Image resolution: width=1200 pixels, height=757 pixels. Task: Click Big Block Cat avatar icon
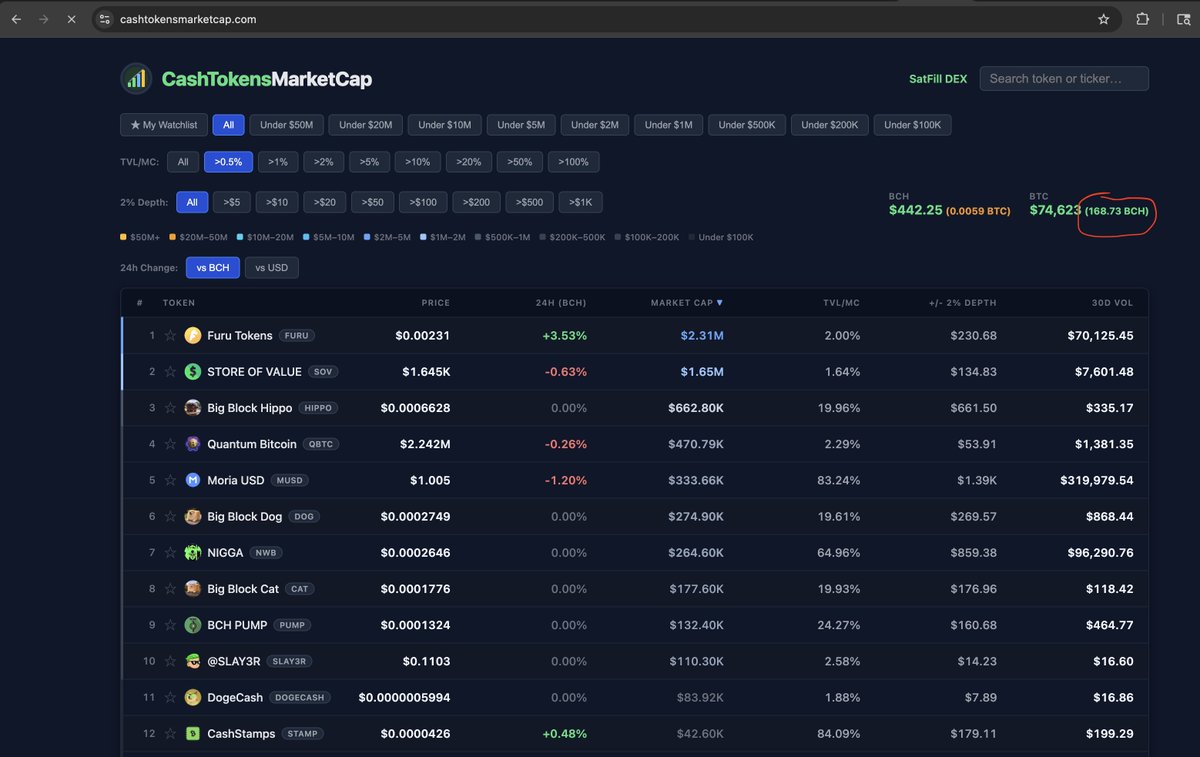[x=193, y=589]
